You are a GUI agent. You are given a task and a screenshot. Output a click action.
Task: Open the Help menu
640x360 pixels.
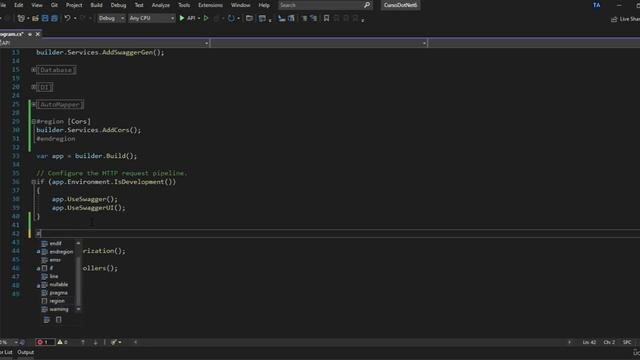coord(264,5)
